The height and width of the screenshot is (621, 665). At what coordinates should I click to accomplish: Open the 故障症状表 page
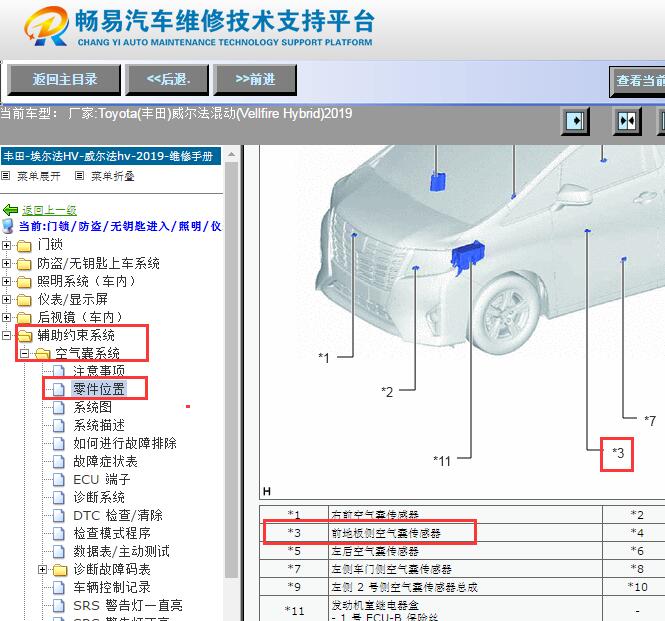(x=105, y=462)
